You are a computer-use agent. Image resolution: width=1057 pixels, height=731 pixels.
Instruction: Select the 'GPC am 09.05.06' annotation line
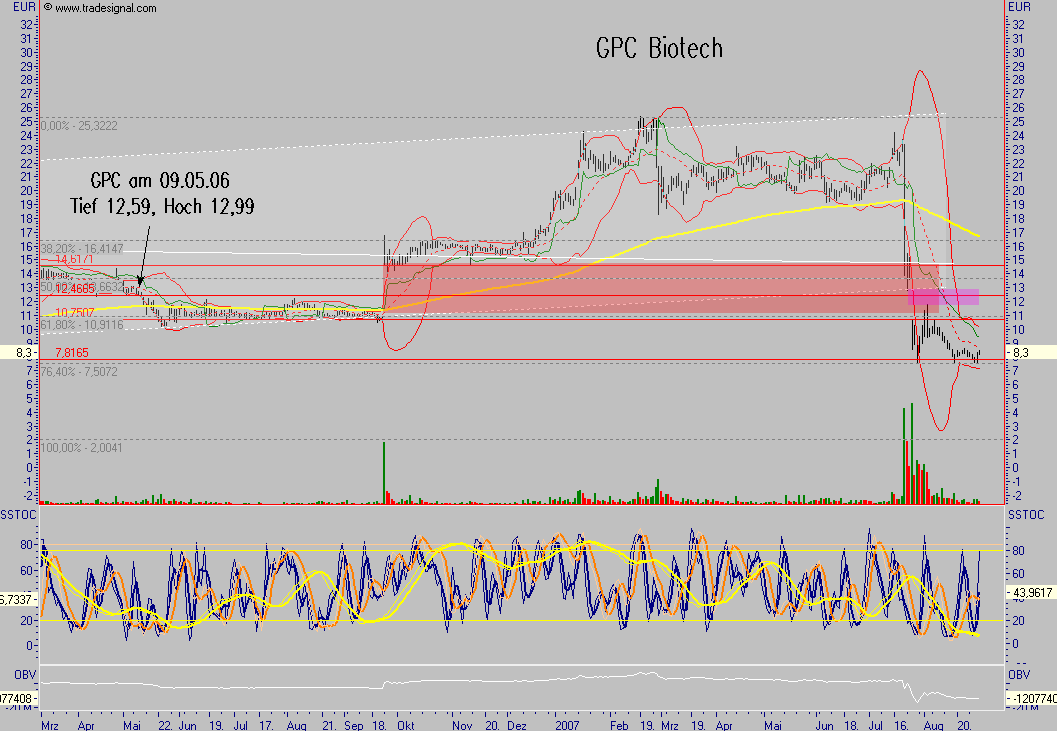click(160, 181)
